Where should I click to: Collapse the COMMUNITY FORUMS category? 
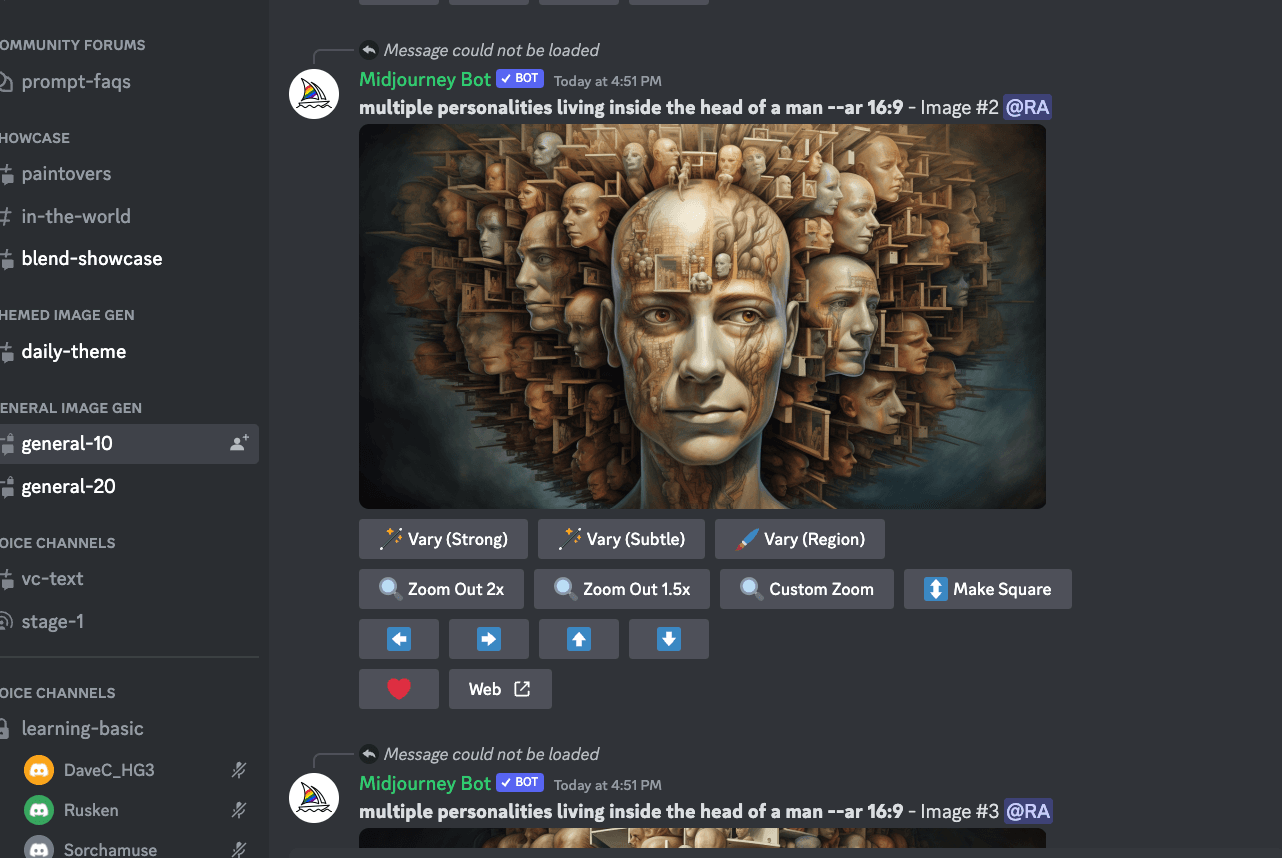pos(72,45)
